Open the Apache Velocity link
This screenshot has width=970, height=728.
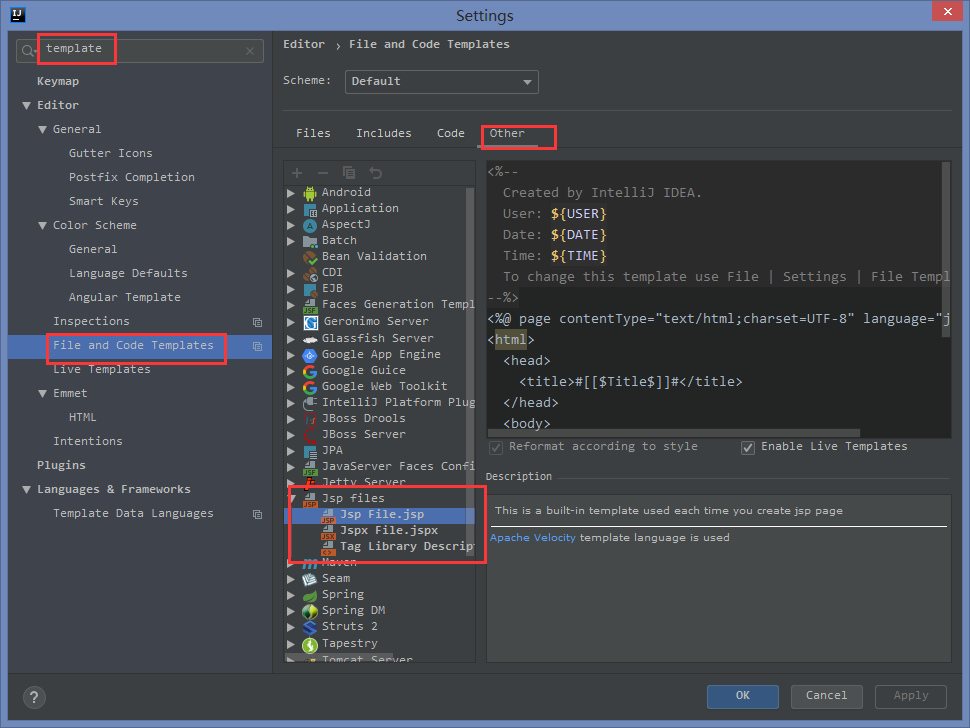(533, 537)
